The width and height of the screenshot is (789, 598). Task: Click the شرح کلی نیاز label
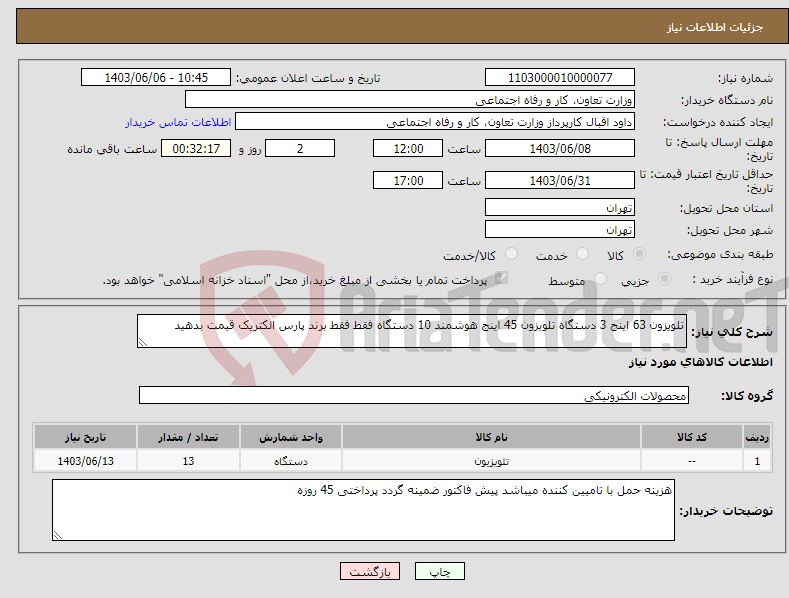pyautogui.click(x=732, y=332)
